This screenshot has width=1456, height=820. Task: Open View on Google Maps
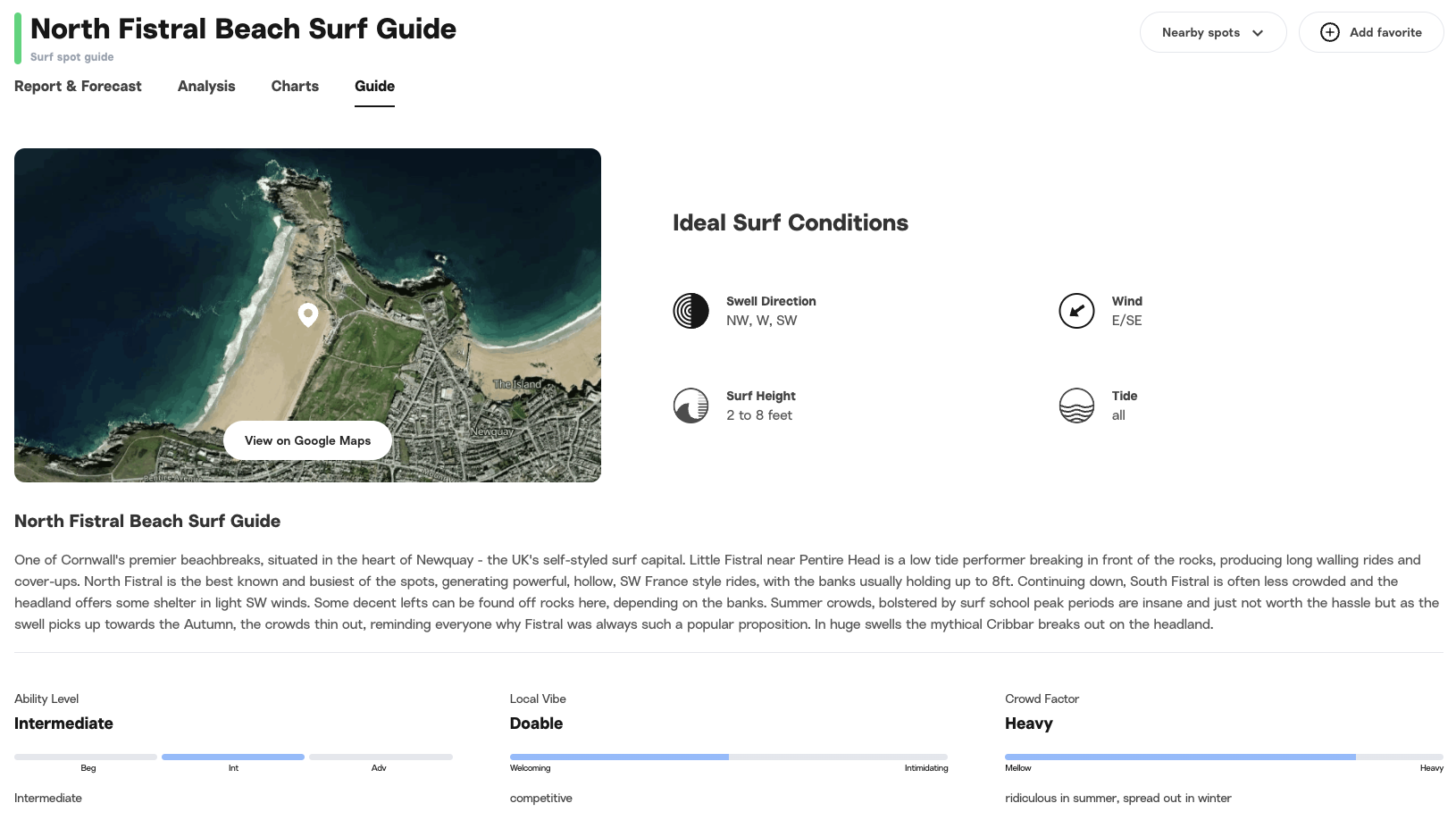(307, 439)
